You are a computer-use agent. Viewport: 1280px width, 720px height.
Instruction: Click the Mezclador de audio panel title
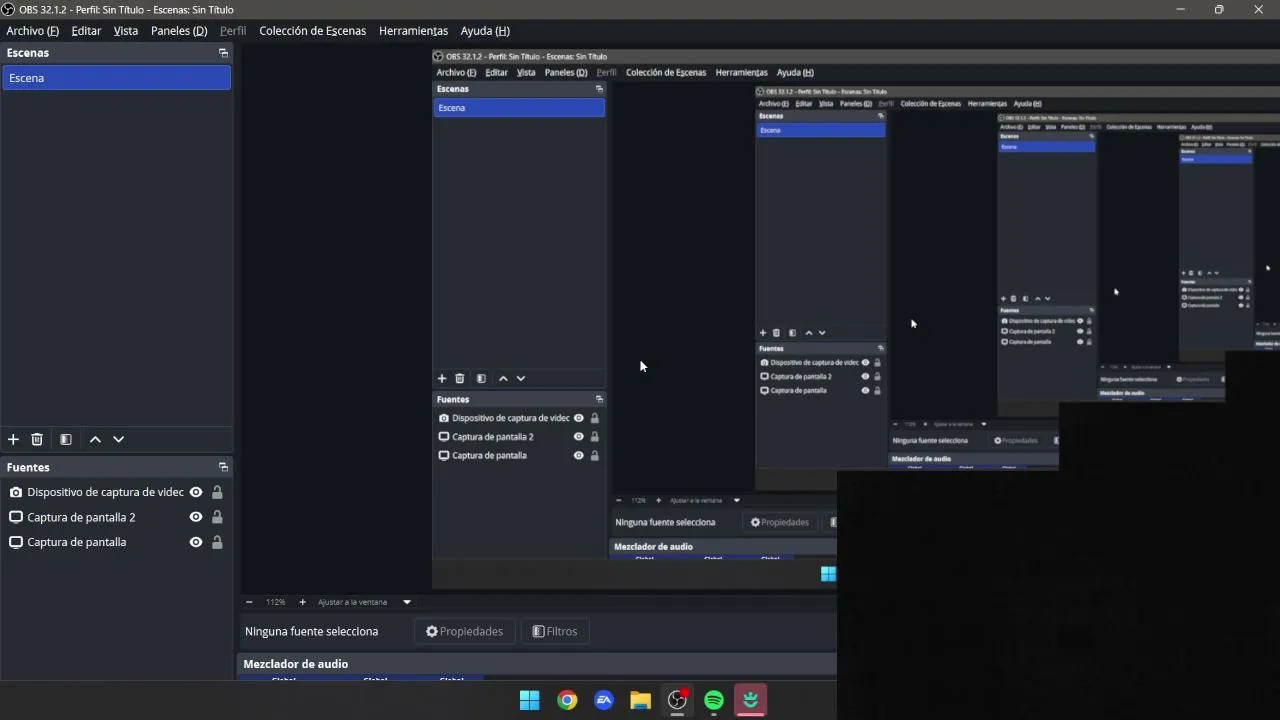(296, 664)
